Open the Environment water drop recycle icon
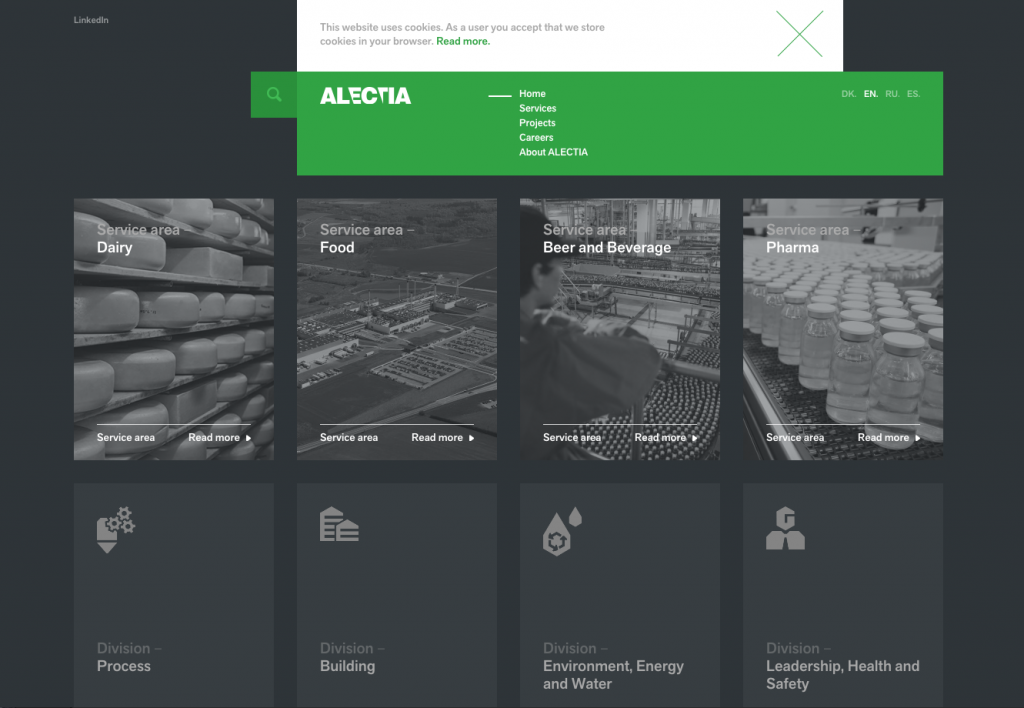 click(562, 532)
